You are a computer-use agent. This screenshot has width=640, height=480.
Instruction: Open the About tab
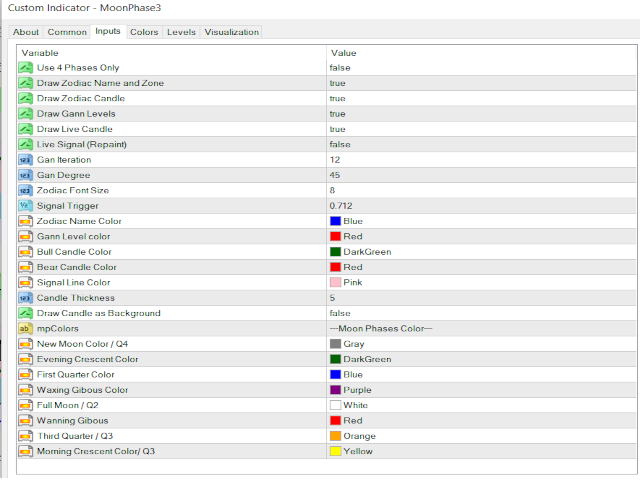(26, 32)
